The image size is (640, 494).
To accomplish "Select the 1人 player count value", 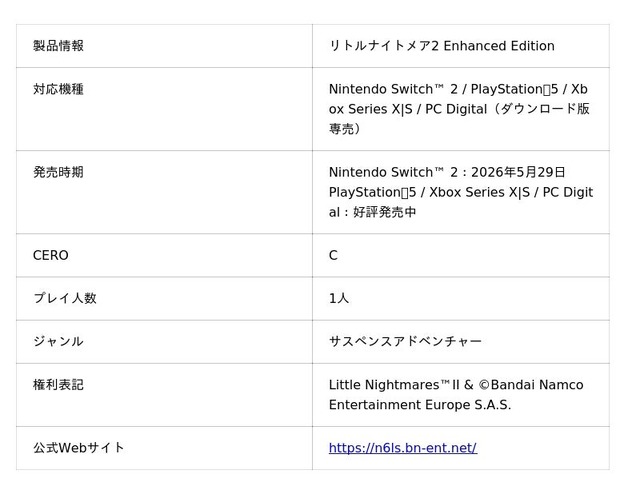I will pos(339,298).
